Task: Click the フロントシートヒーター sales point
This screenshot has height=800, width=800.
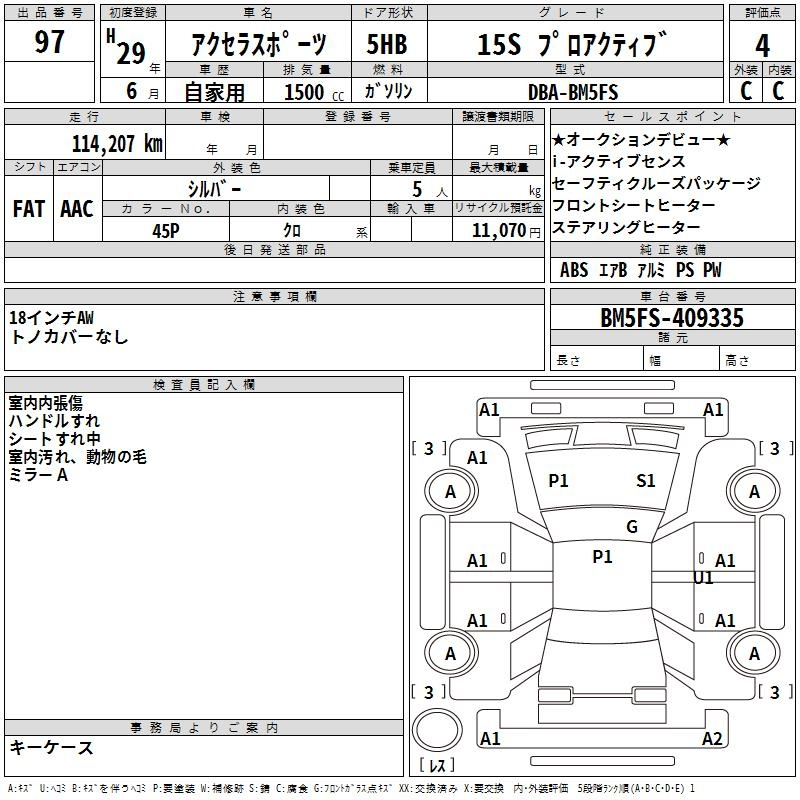Action: 633,205
